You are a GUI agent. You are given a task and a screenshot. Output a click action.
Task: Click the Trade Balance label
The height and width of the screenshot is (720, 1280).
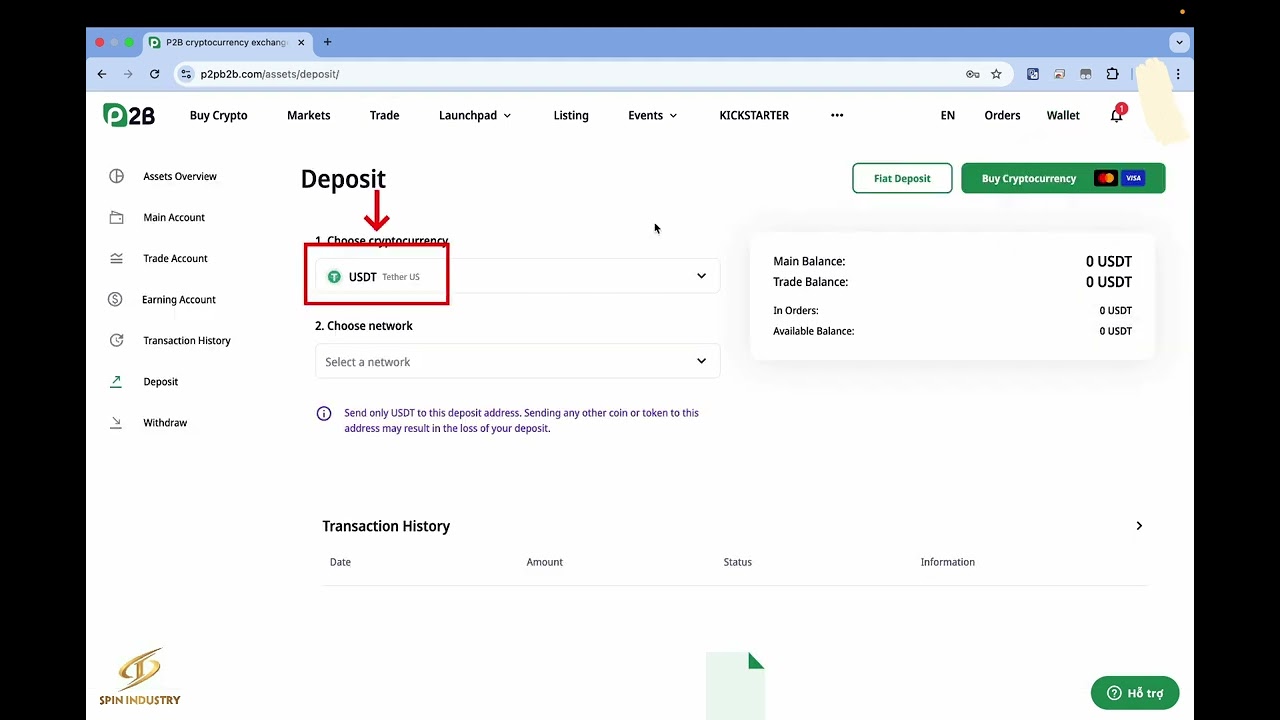811,282
